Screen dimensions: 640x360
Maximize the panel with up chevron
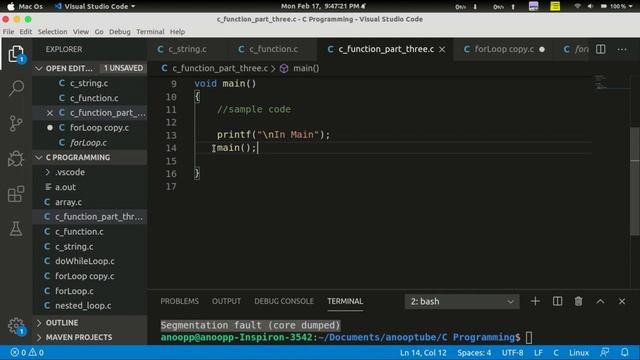[x=600, y=301]
